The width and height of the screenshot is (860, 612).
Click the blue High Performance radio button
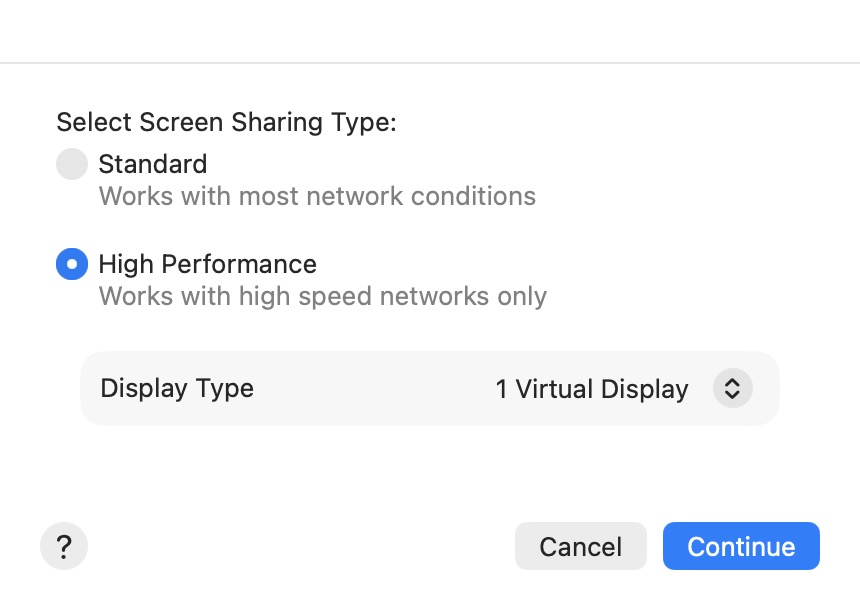tap(71, 264)
